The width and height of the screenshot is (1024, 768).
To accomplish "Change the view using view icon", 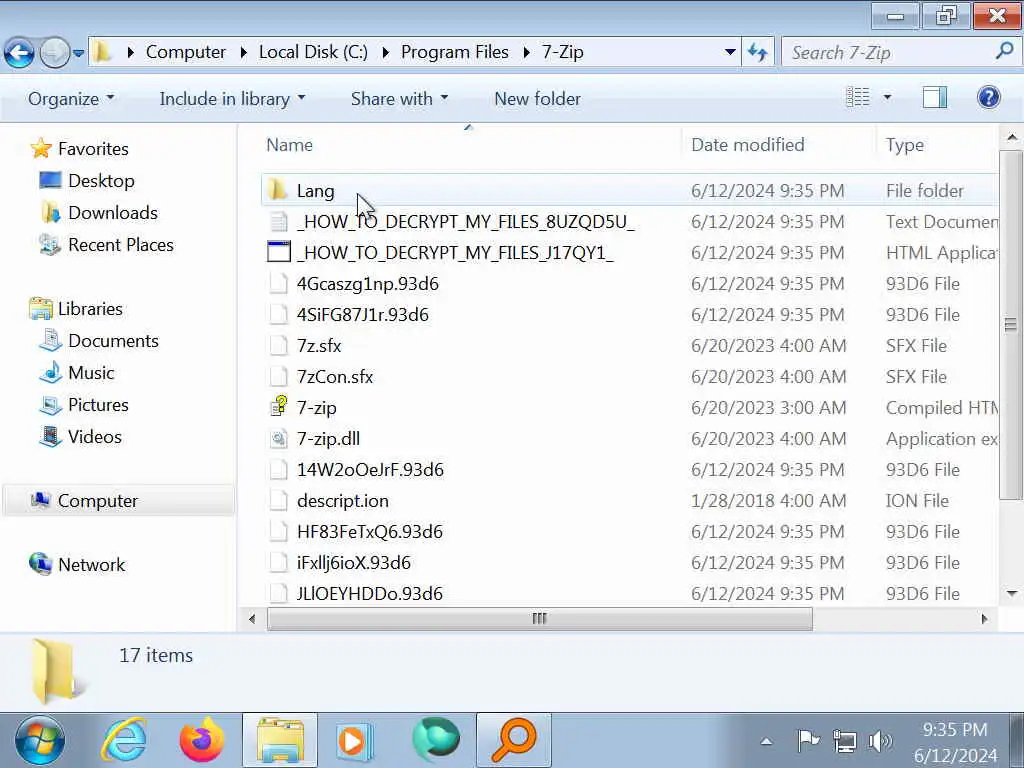I will click(857, 97).
